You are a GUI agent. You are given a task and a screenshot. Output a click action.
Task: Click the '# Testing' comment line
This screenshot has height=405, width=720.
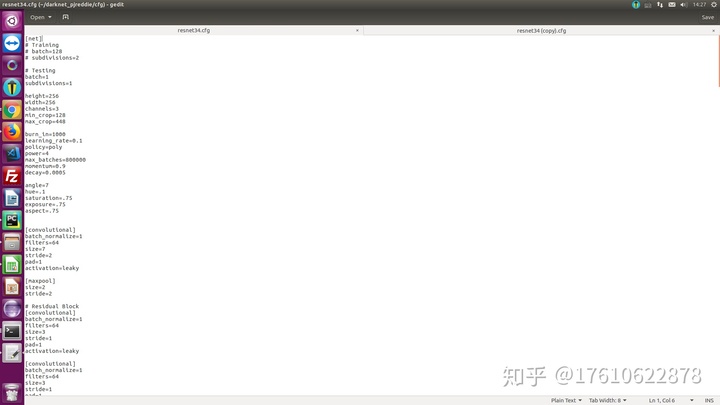click(x=40, y=70)
